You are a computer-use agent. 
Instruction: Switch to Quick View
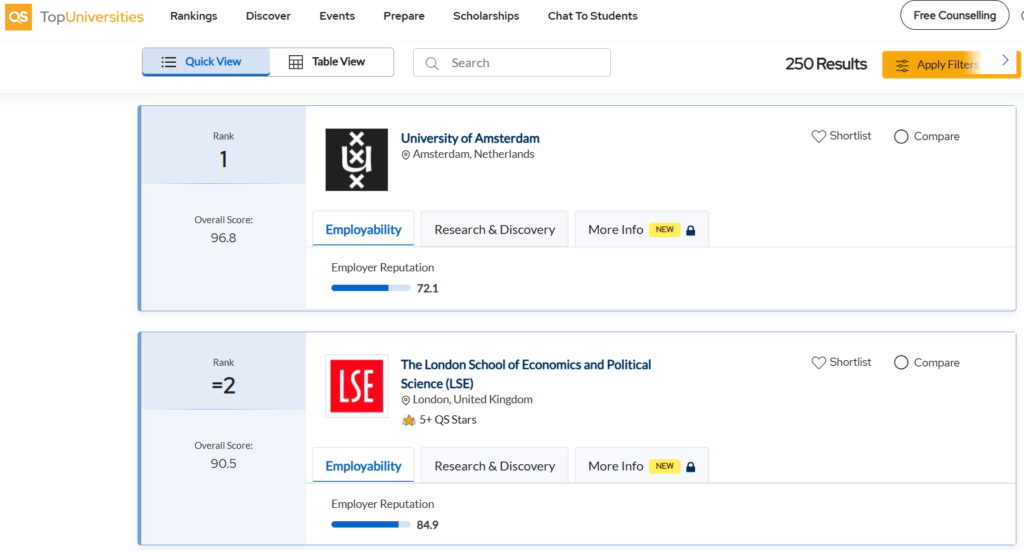pos(205,62)
